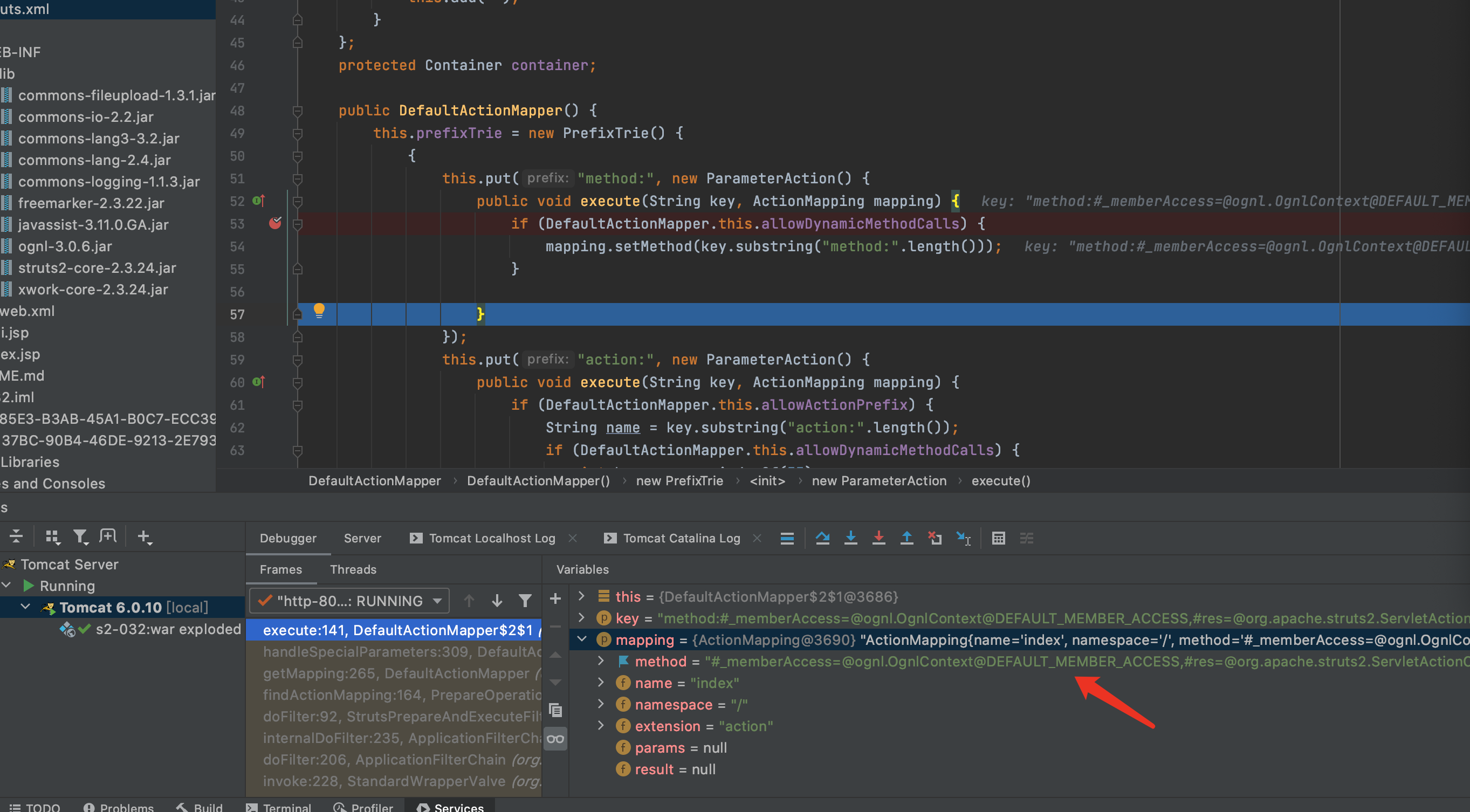
Task: Click the Step Into download-arrow icon
Action: point(850,538)
